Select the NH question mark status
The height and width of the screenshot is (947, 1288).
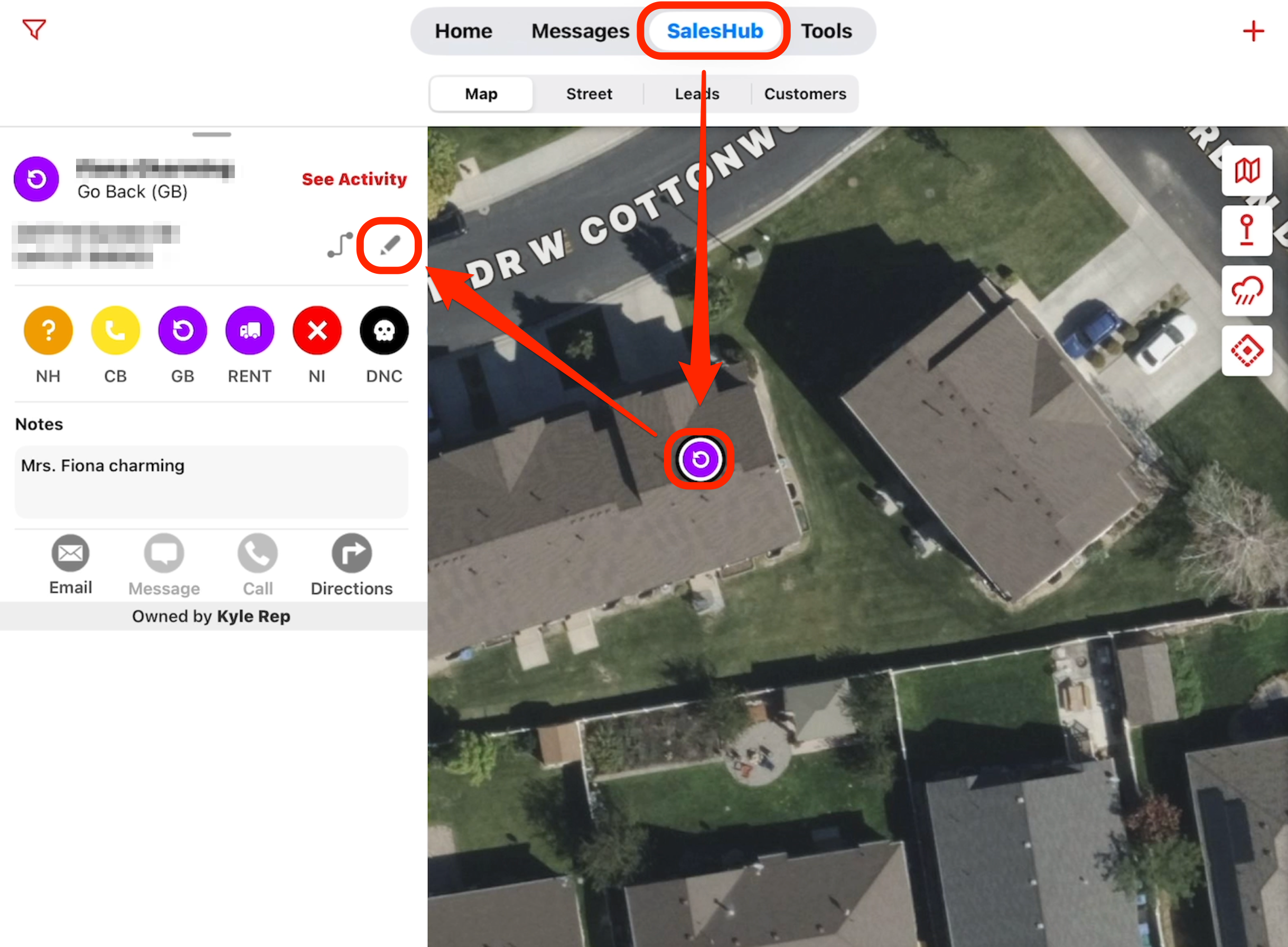pos(48,331)
